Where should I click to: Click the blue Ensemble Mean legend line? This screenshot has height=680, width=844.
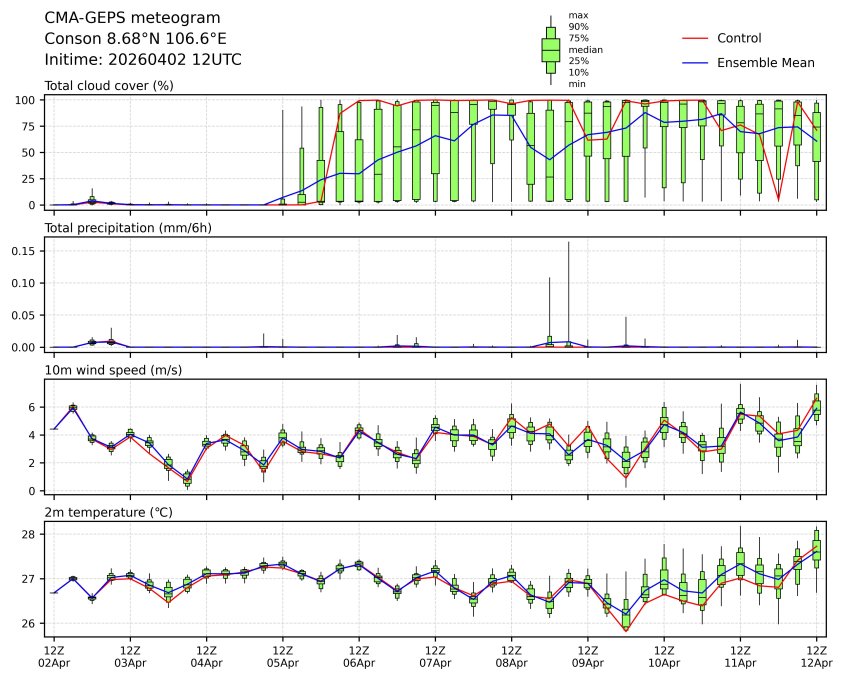click(695, 63)
